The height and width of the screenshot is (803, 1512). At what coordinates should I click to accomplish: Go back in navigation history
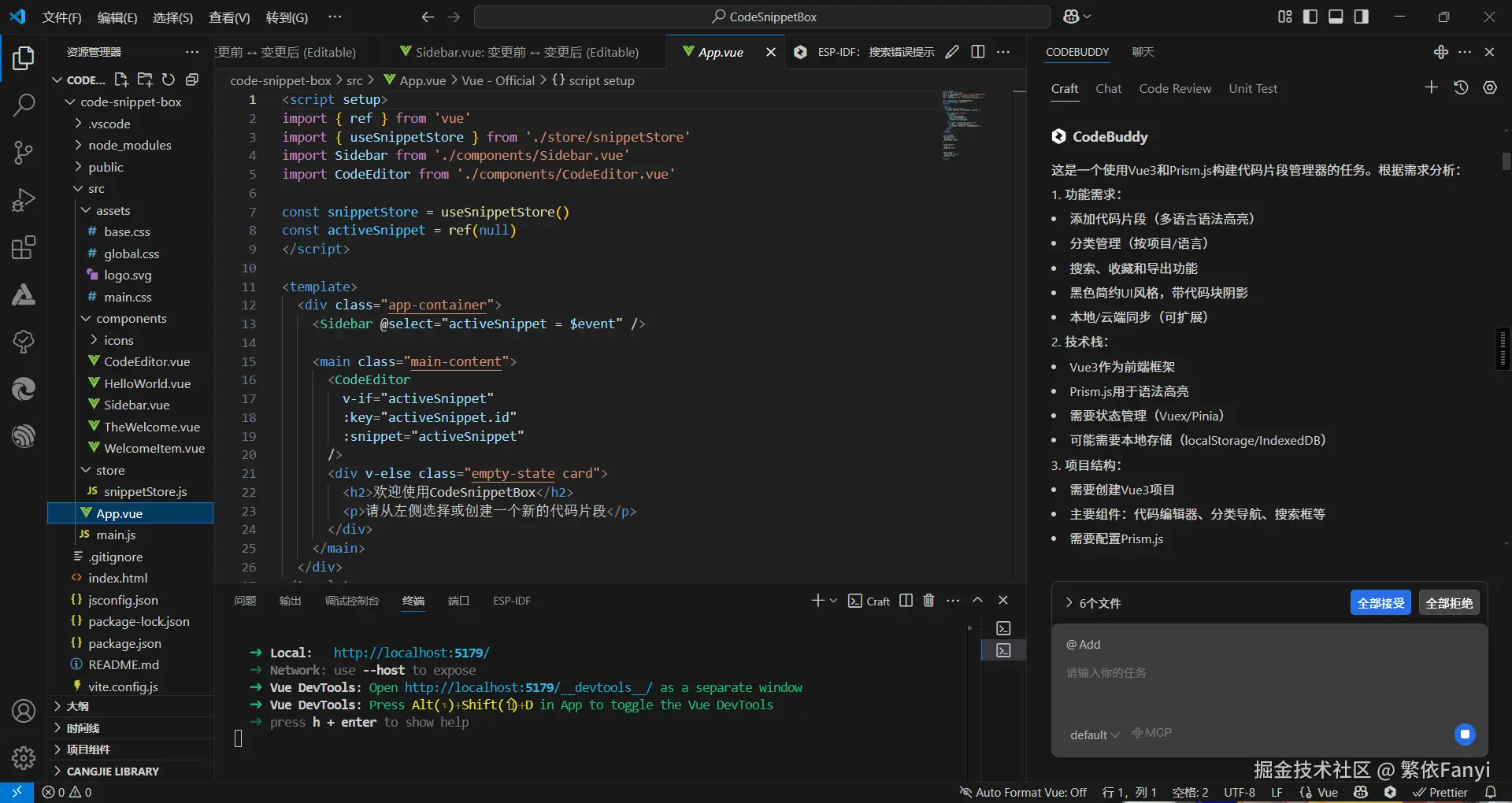(x=428, y=17)
